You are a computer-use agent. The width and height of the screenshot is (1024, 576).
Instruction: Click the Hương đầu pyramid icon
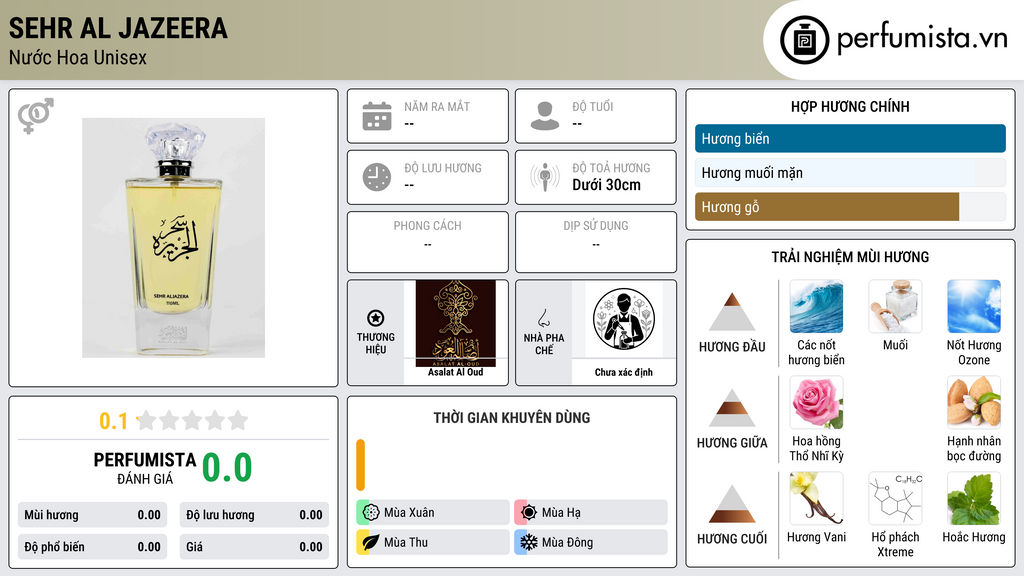pyautogui.click(x=732, y=312)
